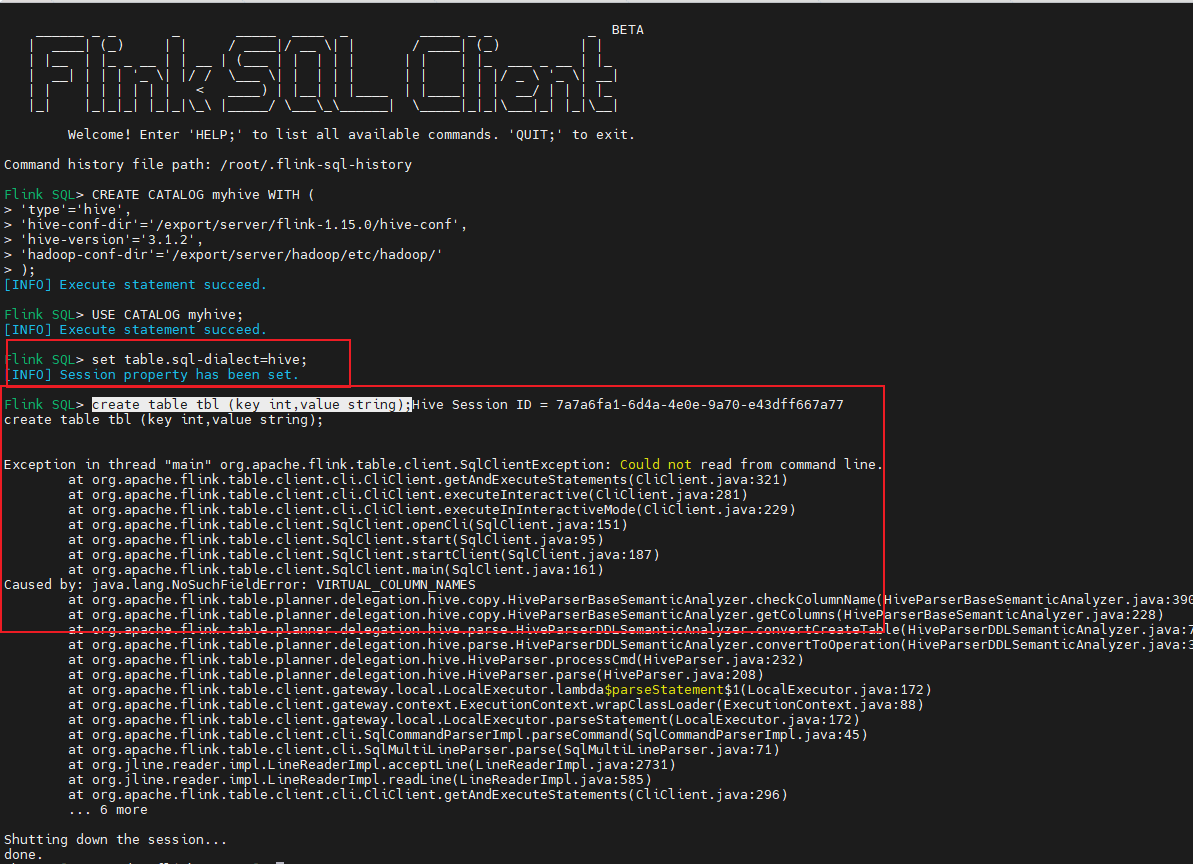Click the HiveParser.processCmd stack line
Image resolution: width=1193 pixels, height=864 pixels.
tap(436, 659)
